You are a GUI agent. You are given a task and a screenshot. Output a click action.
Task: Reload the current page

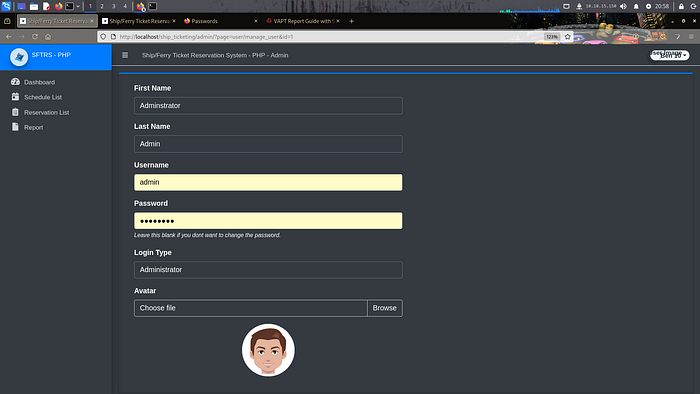click(x=35, y=37)
